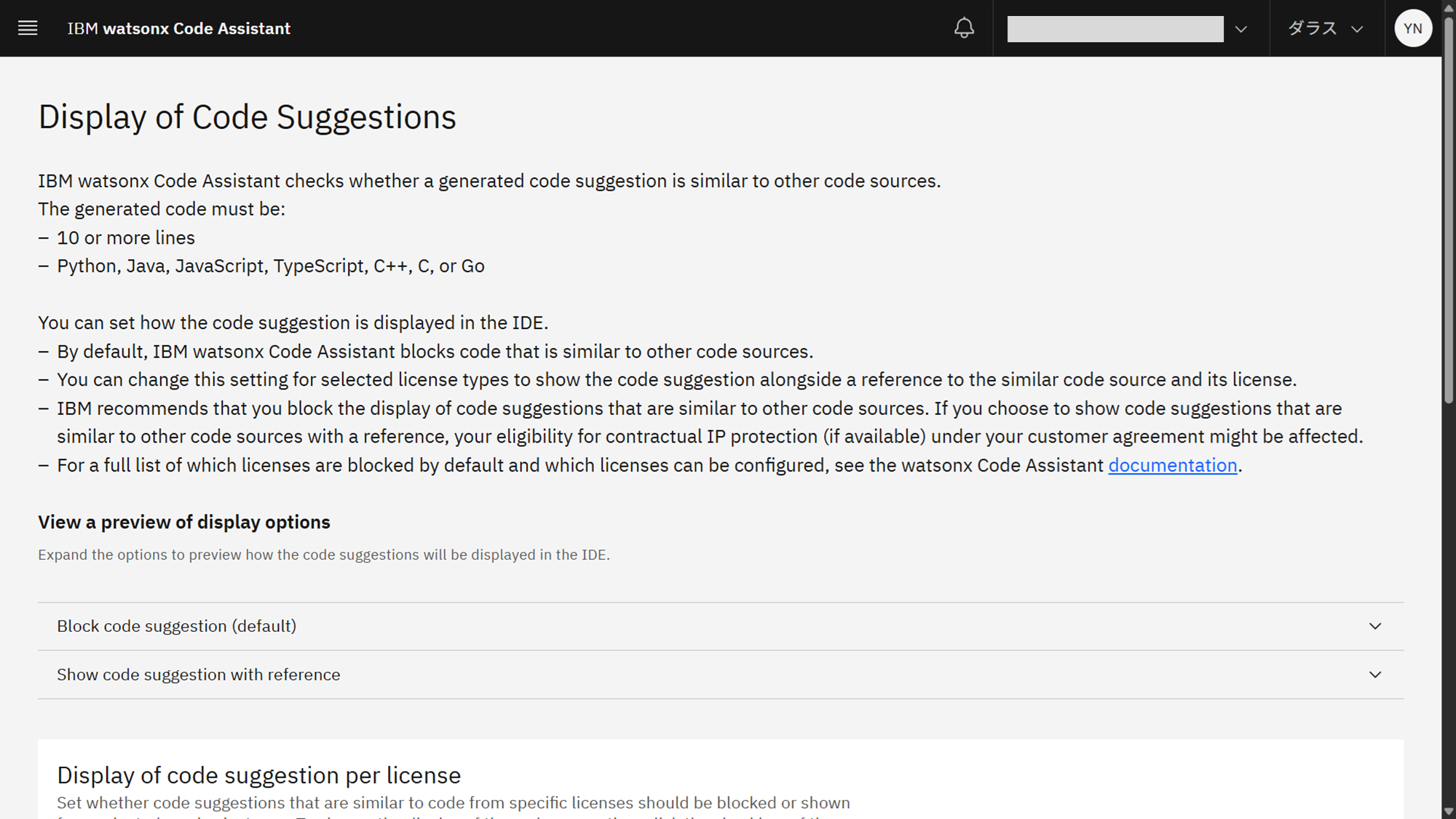Open the hamburger navigation menu
This screenshot has width=1456, height=819.
[28, 28]
